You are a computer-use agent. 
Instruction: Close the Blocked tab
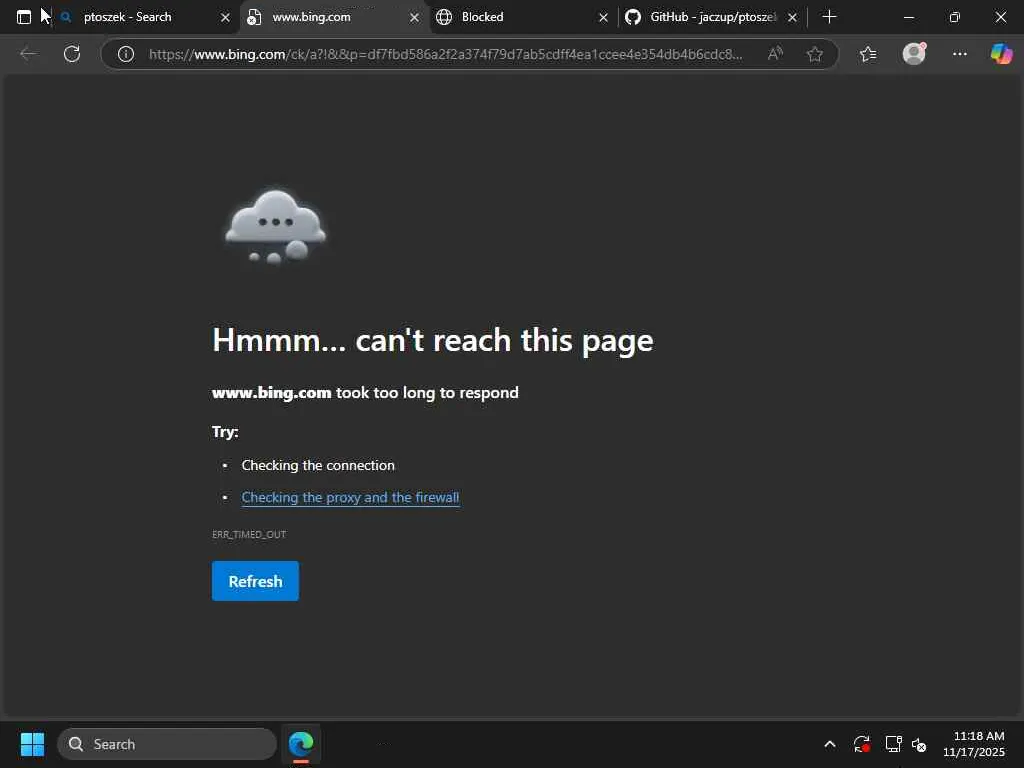[x=603, y=18]
